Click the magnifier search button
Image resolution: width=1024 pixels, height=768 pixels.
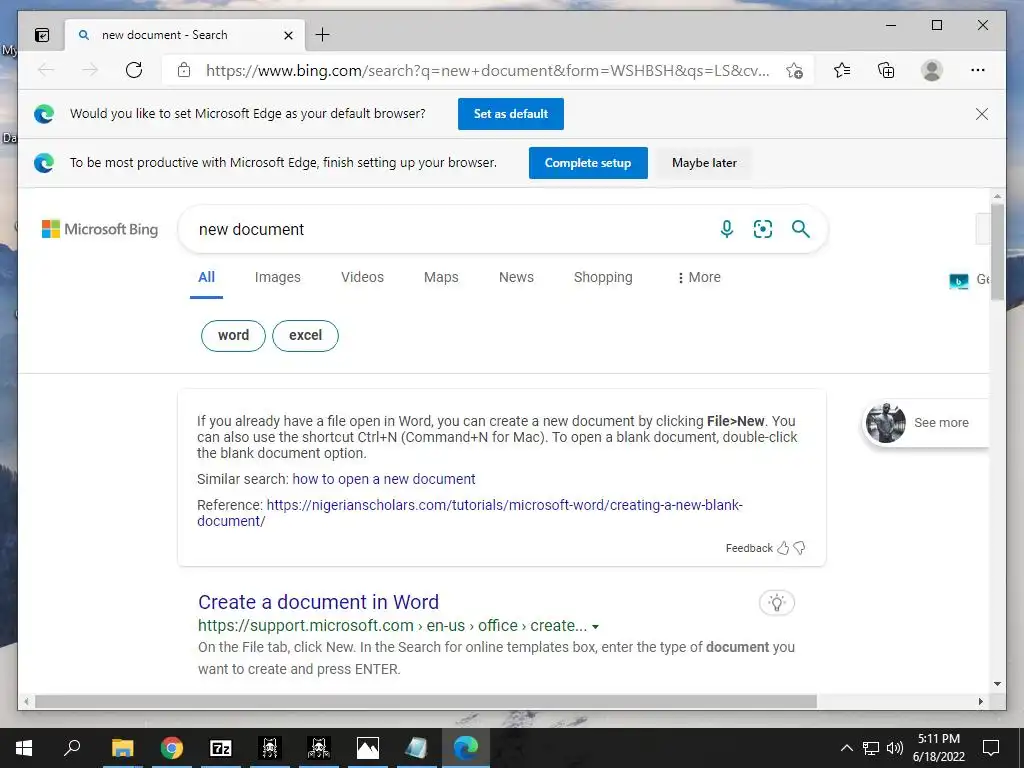(x=801, y=229)
